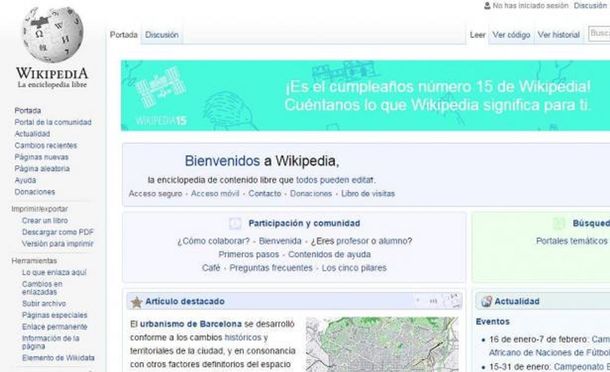
Task: Click the Participación y comunidad heading
Action: 304,223
